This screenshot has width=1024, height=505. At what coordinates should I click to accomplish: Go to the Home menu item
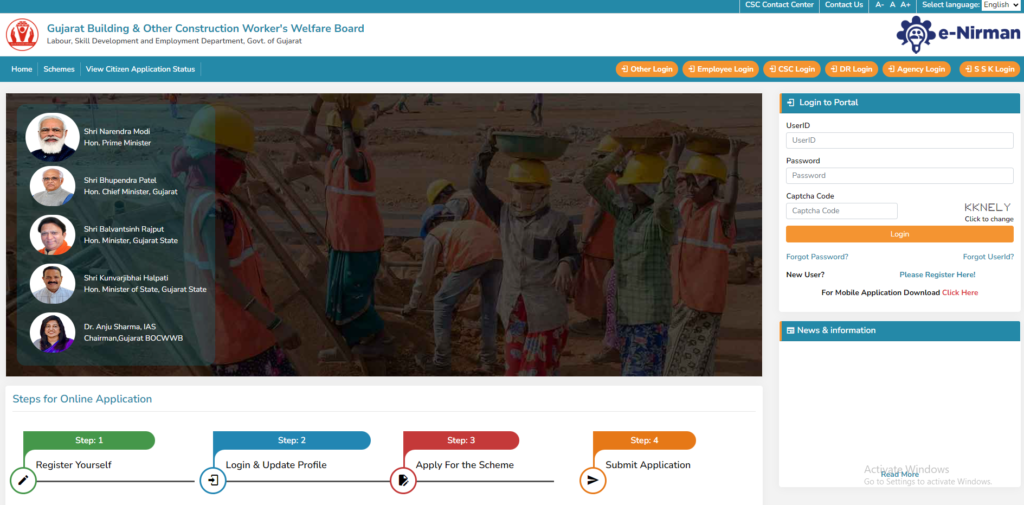[22, 69]
